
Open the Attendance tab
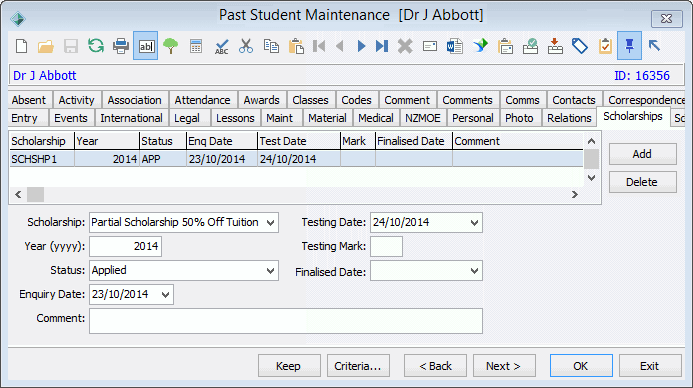pos(202,100)
